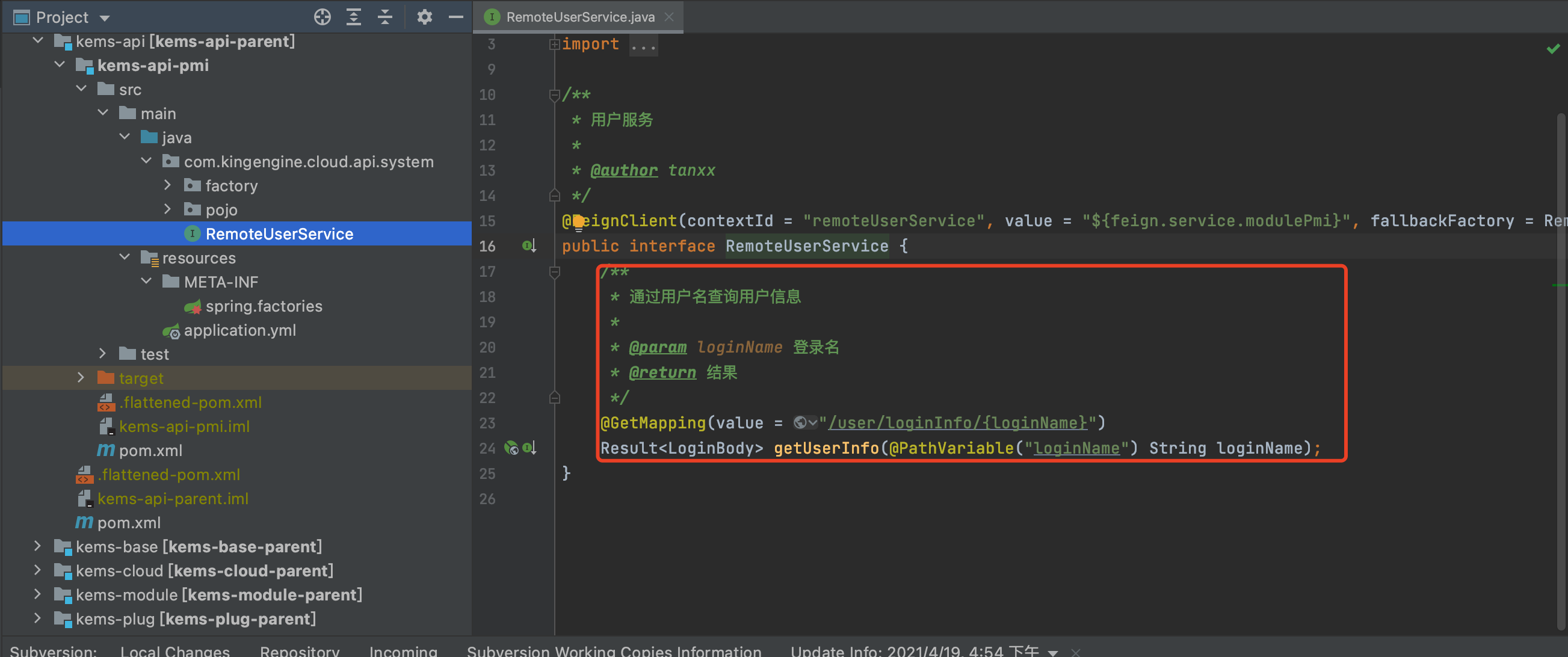Collapse the resources folder

tap(125, 258)
